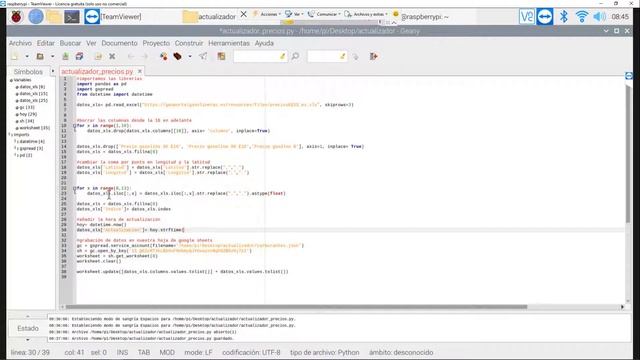Click the compile toolbar icon
Screen dimensions: 640x360
tap(163, 56)
